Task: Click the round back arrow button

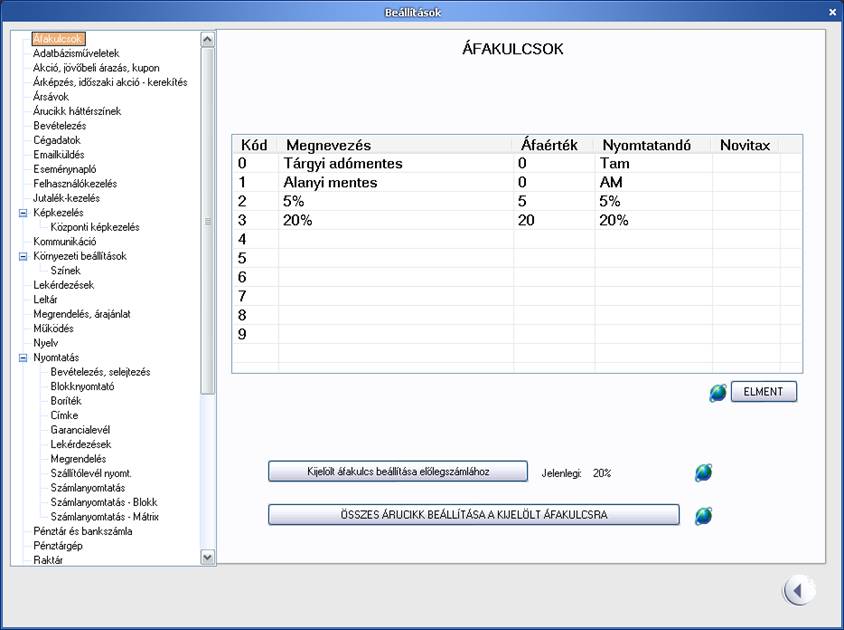Action: coord(797,591)
